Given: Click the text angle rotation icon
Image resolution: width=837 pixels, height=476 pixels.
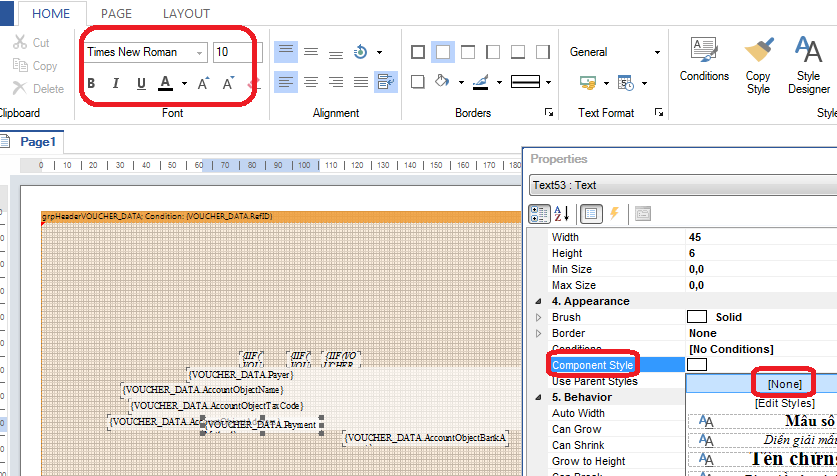Looking at the screenshot, I should pos(361,52).
